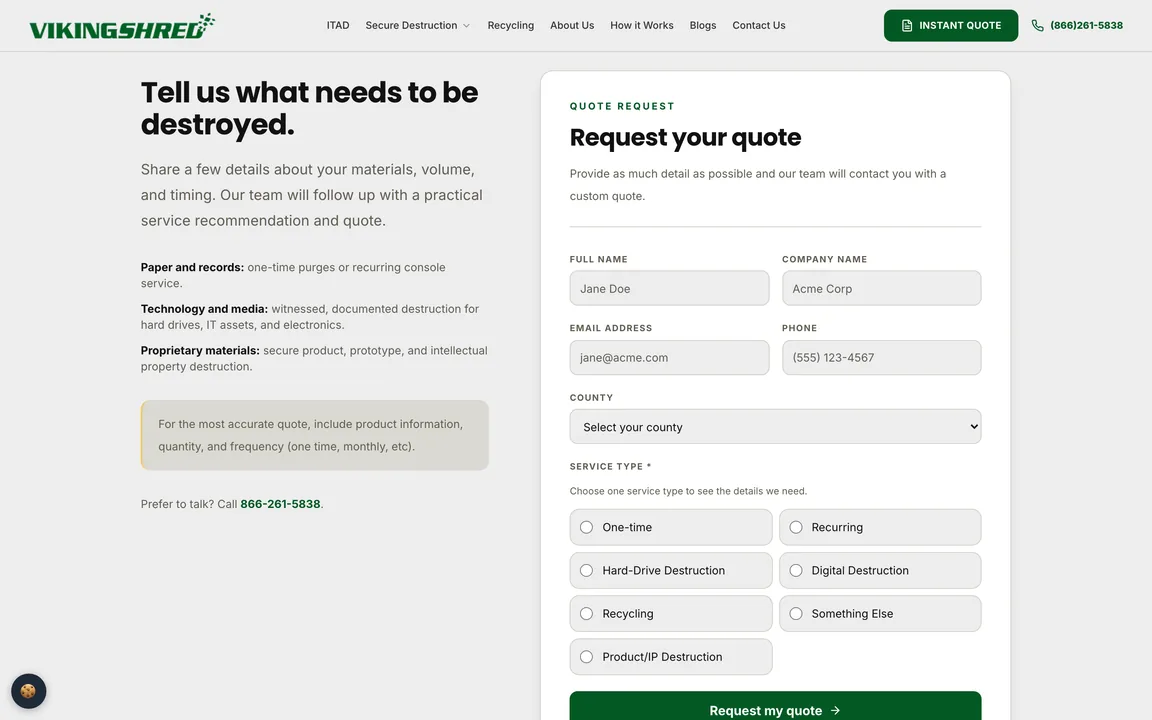Click the 'SERVICE TYPE *' label
Screen dimensions: 1152x720
coord(610,467)
